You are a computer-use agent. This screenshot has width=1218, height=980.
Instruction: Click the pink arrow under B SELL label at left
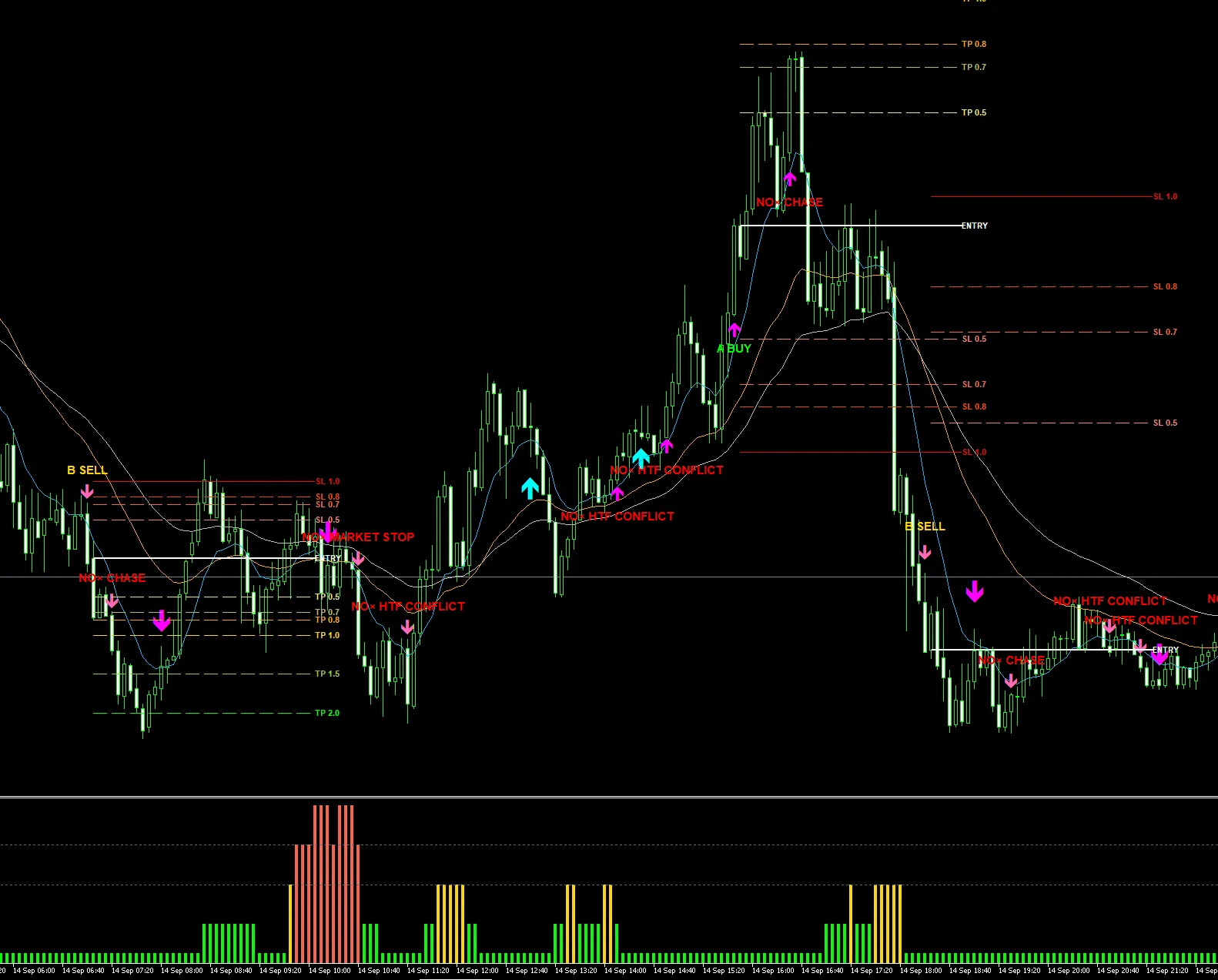click(87, 491)
